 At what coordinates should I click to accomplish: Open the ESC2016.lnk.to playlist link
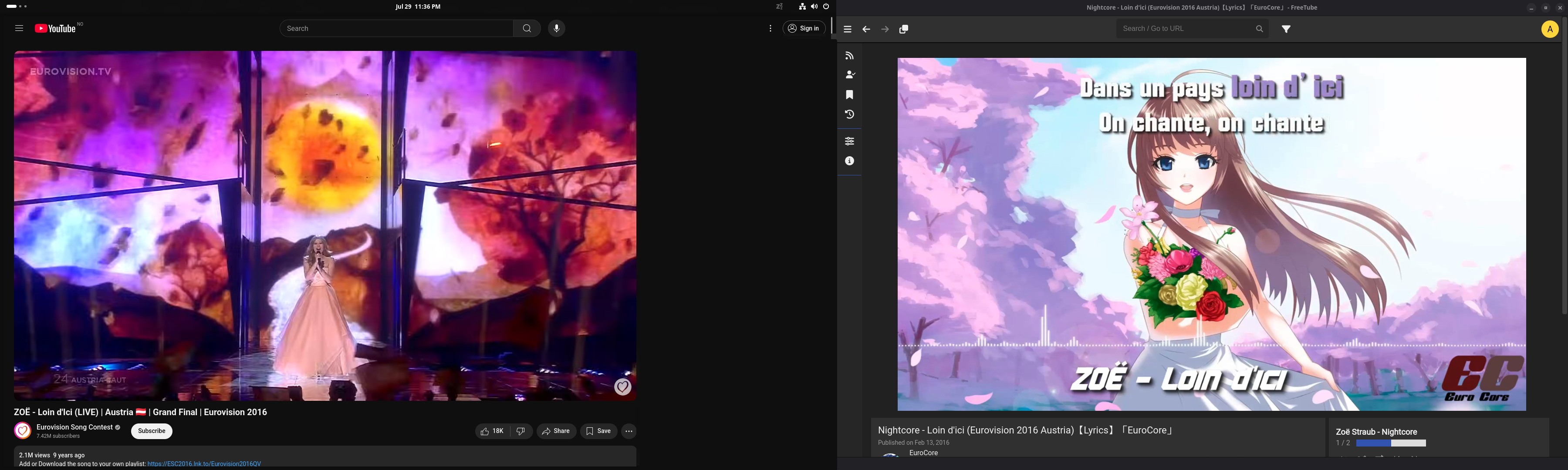pyautogui.click(x=204, y=464)
